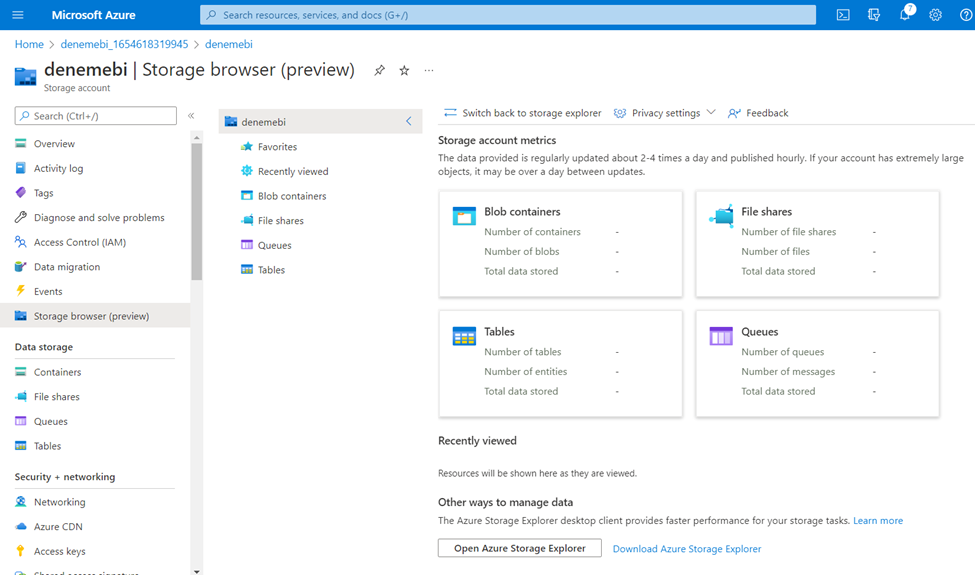Open Networking under Security + networking
This screenshot has width=975, height=575.
[x=59, y=502]
